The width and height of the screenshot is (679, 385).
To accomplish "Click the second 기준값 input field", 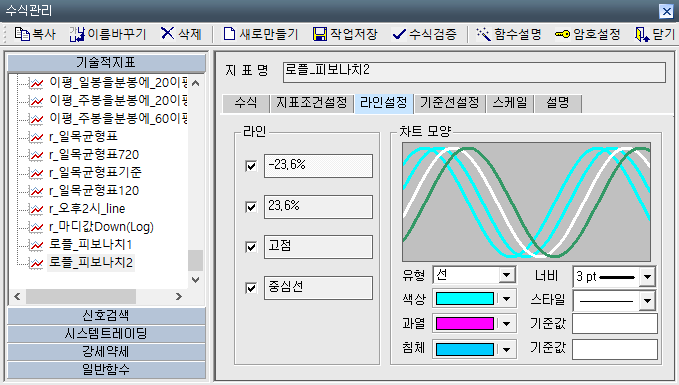I will (614, 349).
